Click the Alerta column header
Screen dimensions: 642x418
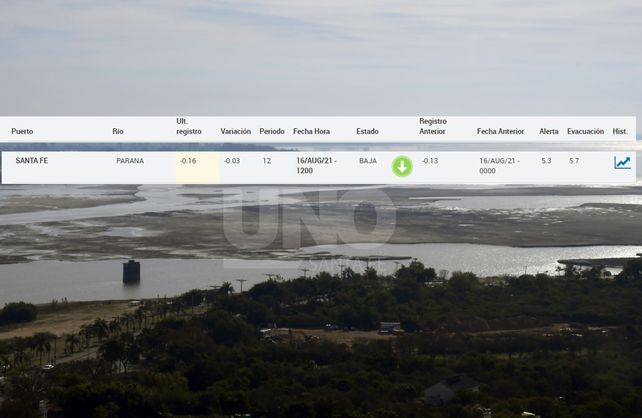(549, 131)
